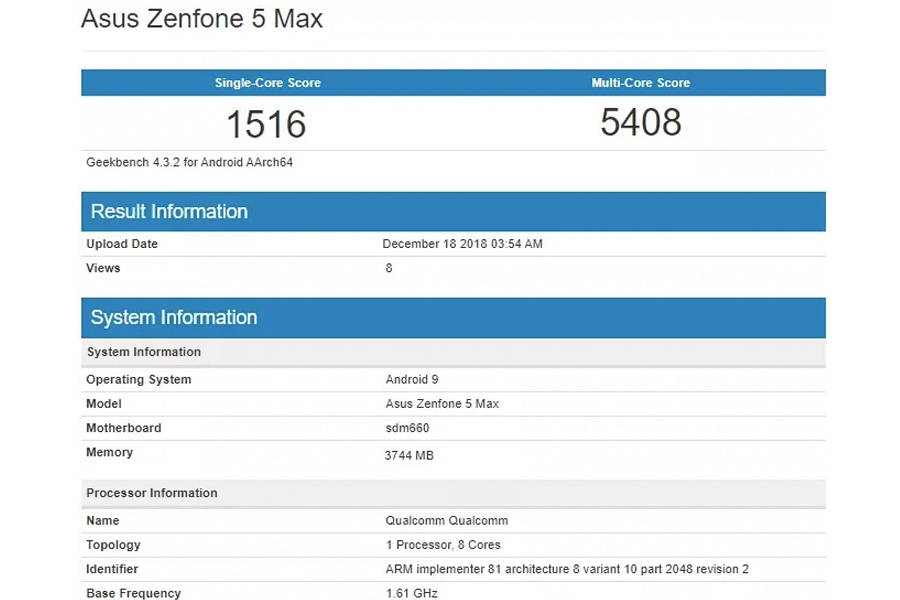
Task: Click the Result Information section header
Action: [168, 211]
